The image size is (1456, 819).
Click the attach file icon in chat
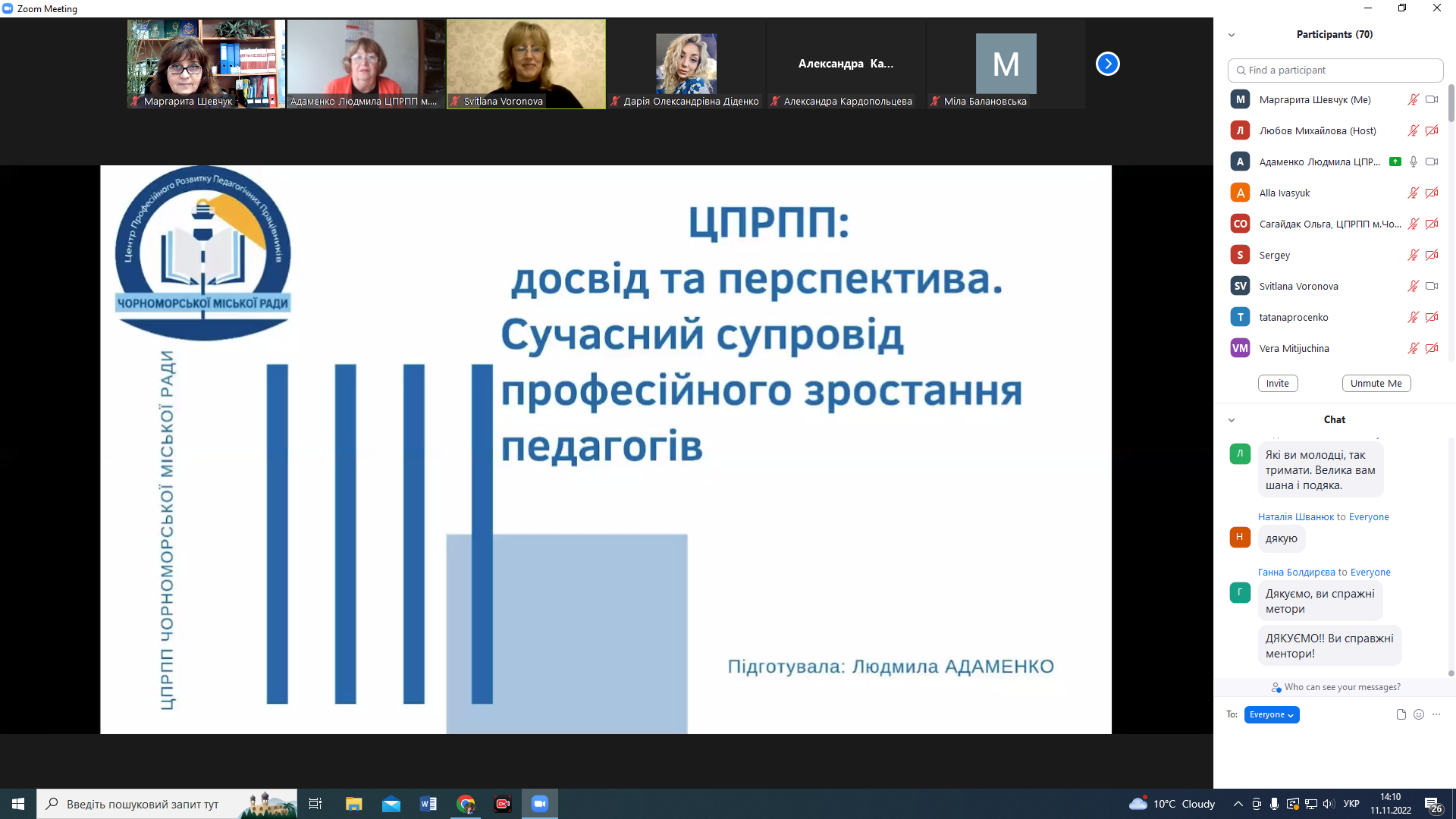click(1401, 714)
